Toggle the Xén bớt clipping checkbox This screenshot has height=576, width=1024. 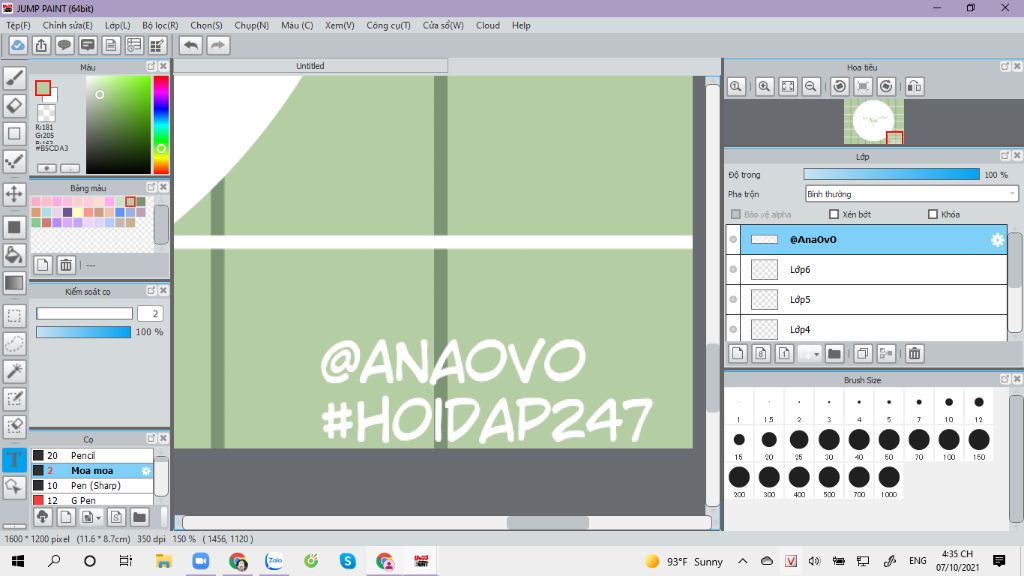point(834,214)
